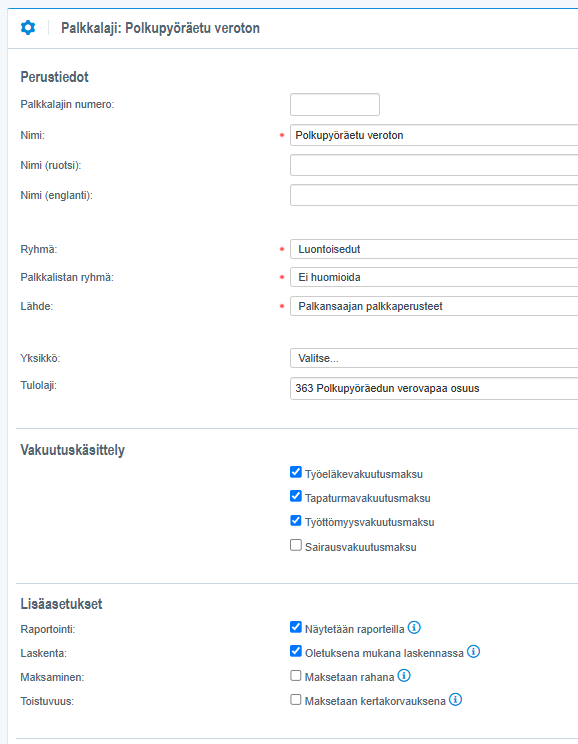The image size is (578, 744).
Task: Click the Tulolaji field with 363 Polkupyöräedun
Action: 434,389
